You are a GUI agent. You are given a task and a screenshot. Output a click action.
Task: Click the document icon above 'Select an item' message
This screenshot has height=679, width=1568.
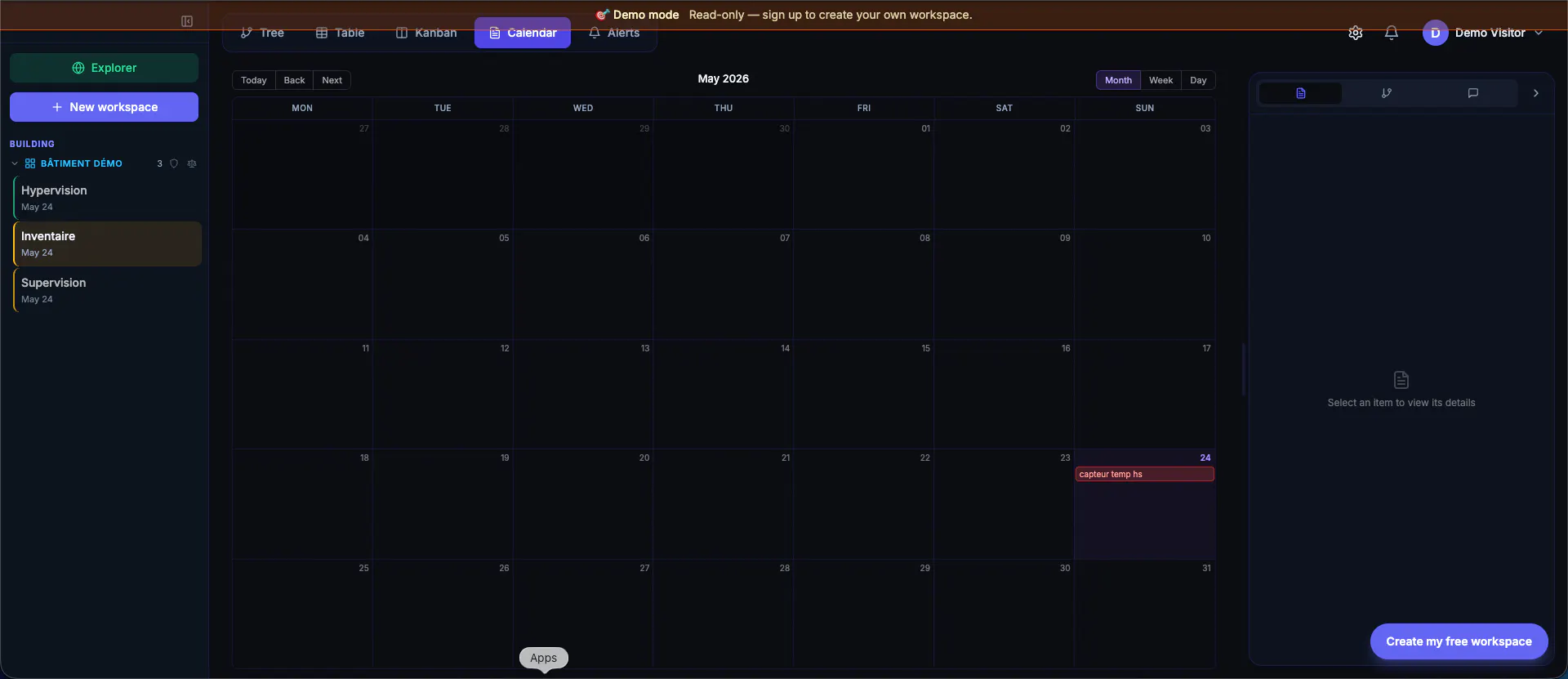[1401, 380]
